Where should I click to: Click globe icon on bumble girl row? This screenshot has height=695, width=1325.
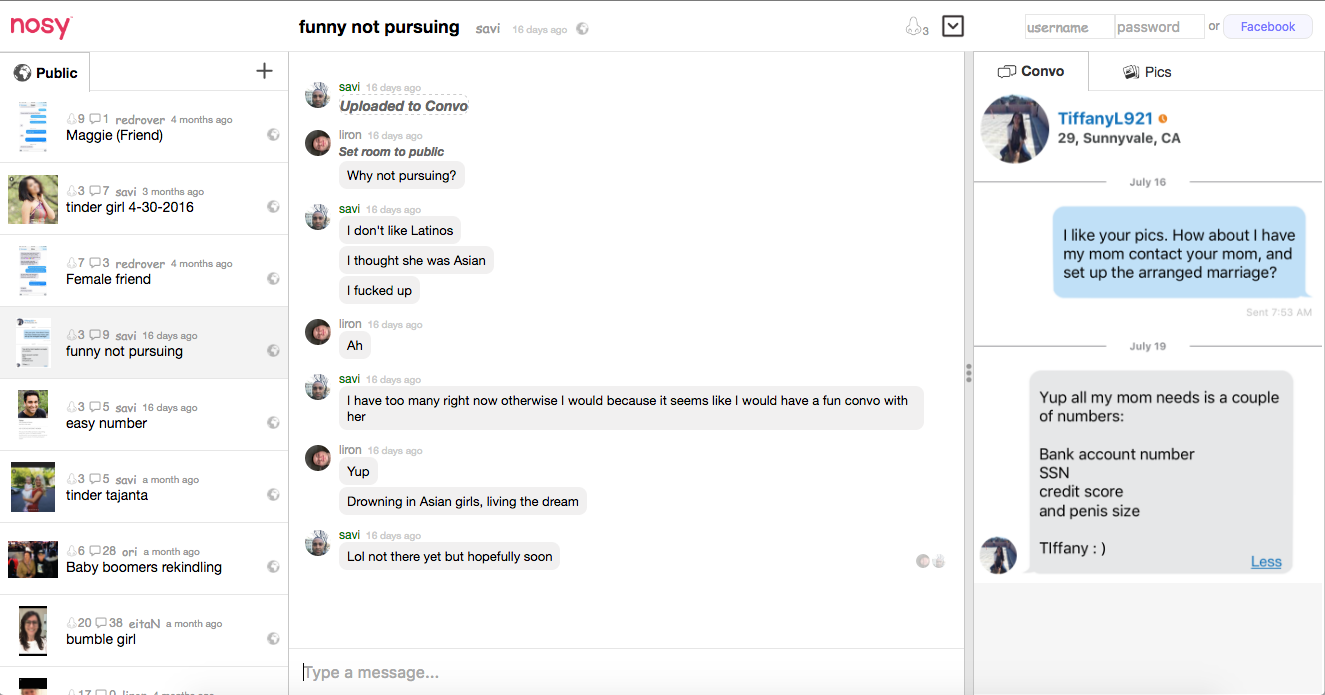point(273,639)
